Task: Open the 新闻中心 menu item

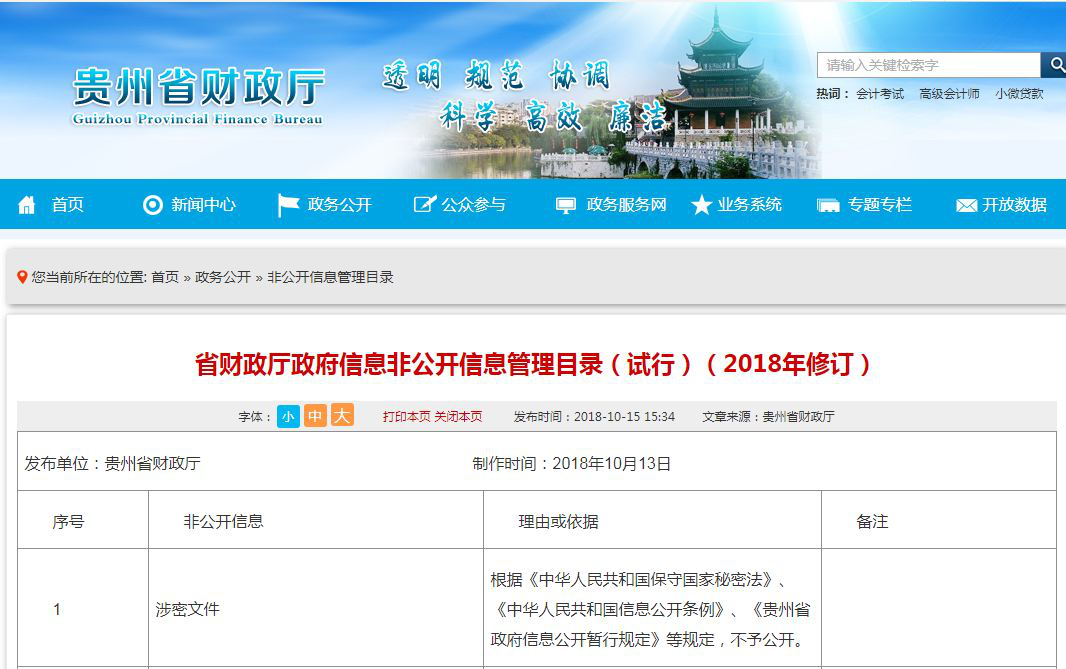Action: 203,205
